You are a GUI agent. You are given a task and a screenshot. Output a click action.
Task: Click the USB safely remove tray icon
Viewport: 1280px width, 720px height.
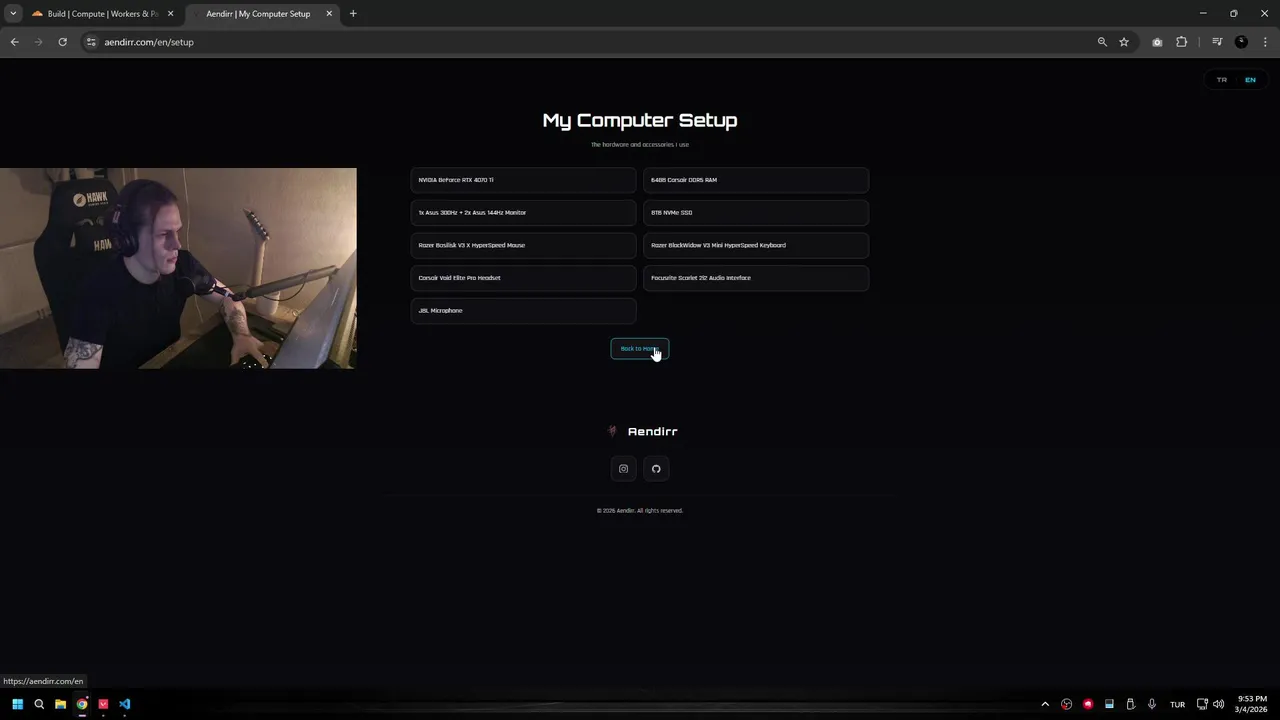tap(1130, 704)
